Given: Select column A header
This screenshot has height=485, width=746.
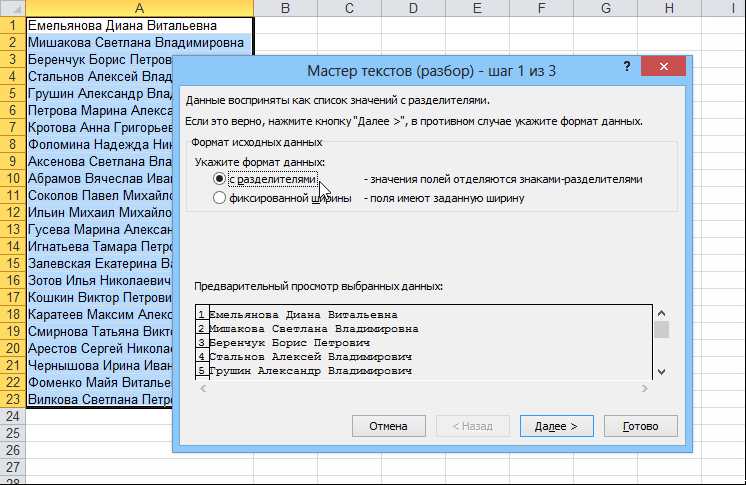Looking at the screenshot, I should pyautogui.click(x=139, y=8).
